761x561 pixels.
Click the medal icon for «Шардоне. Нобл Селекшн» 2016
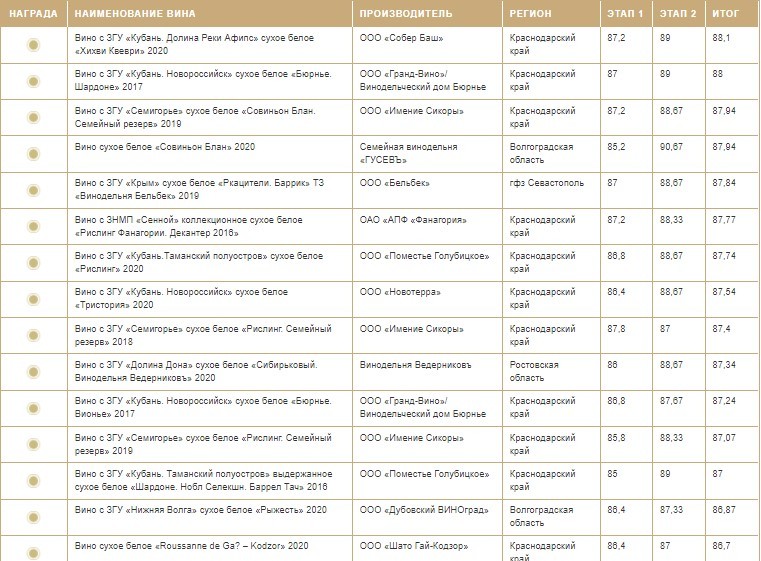tap(33, 481)
